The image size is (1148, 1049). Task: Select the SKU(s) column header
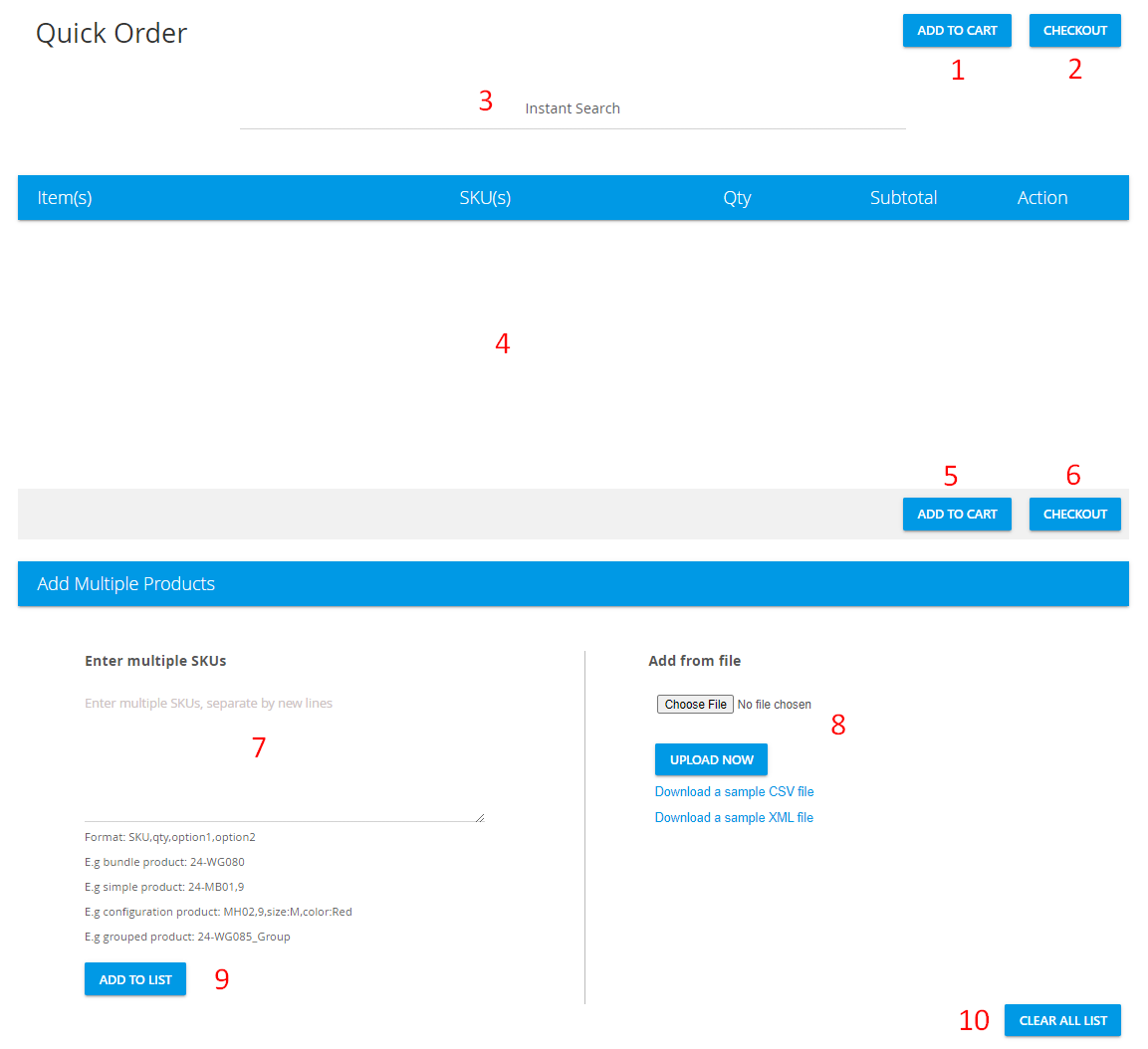[485, 198]
